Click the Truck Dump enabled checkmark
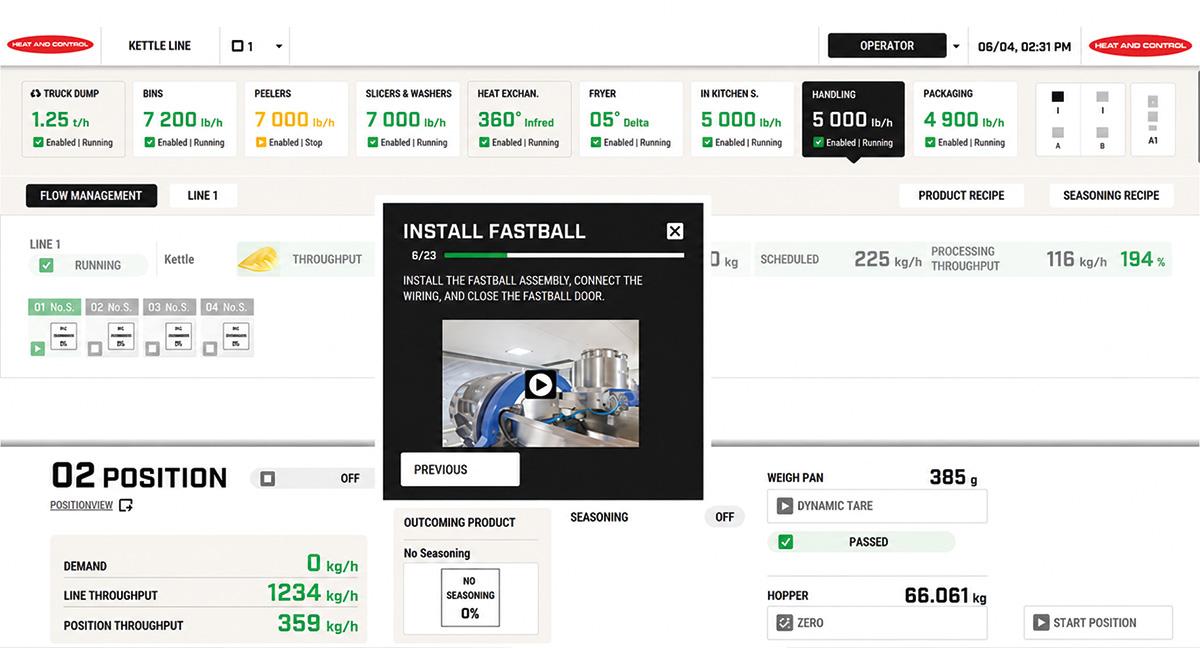The height and width of the screenshot is (648, 1200). [x=38, y=142]
